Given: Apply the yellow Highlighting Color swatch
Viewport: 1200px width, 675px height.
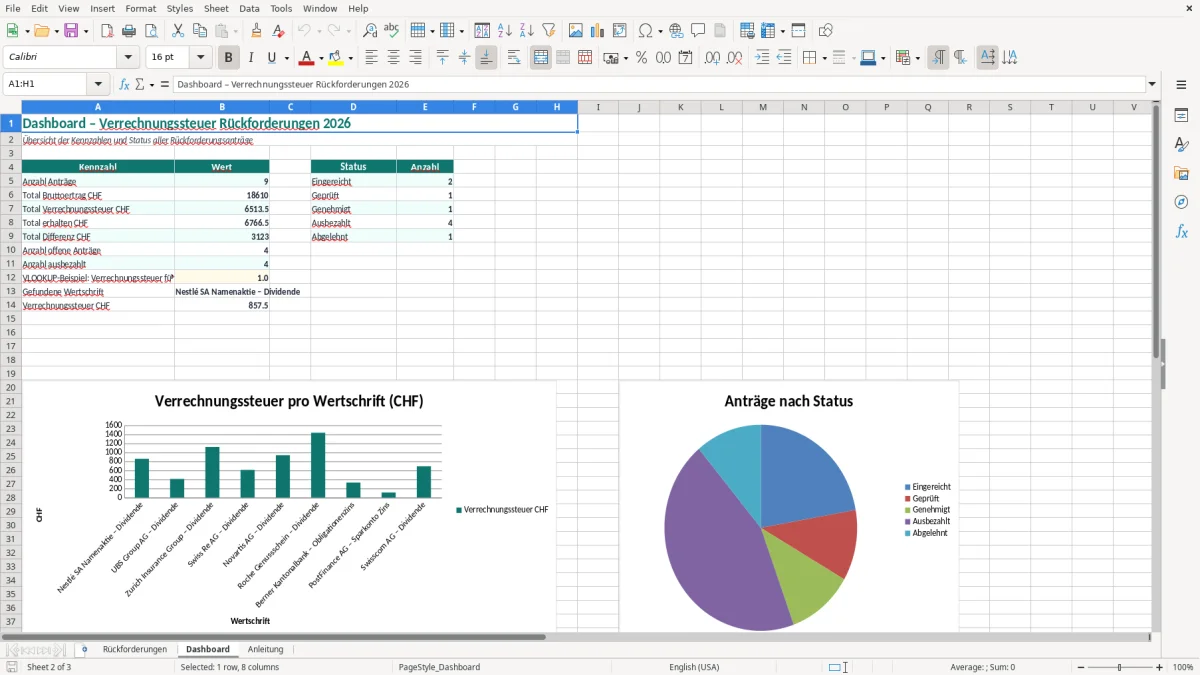Looking at the screenshot, I should pos(336,58).
